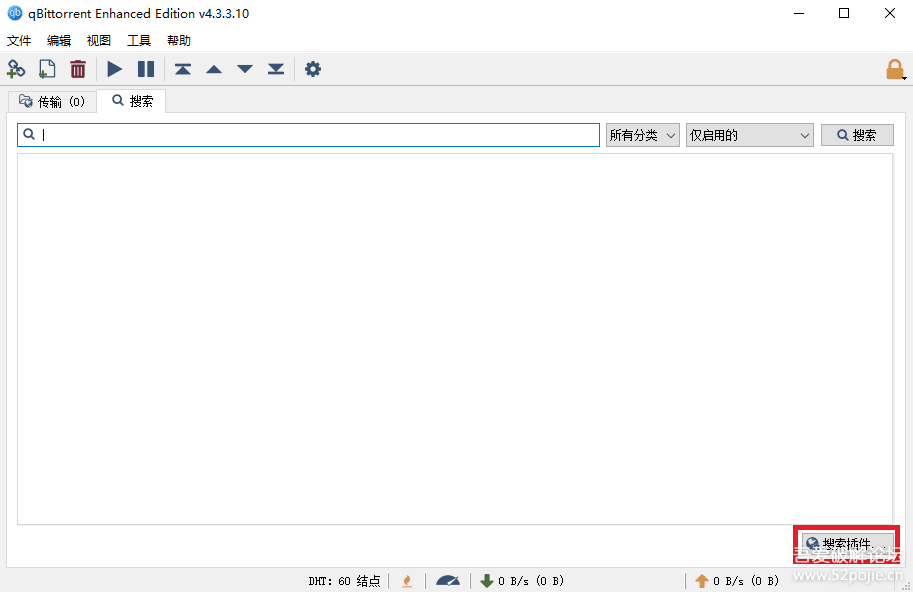
Task: Click the download speed 0 B/s indicator
Action: click(522, 581)
